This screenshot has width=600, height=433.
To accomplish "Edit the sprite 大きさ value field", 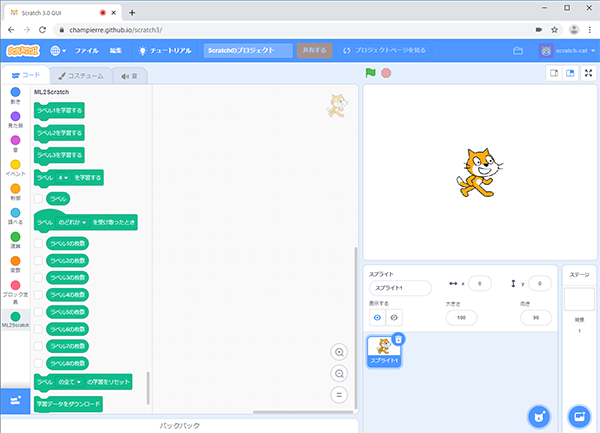I will [461, 317].
